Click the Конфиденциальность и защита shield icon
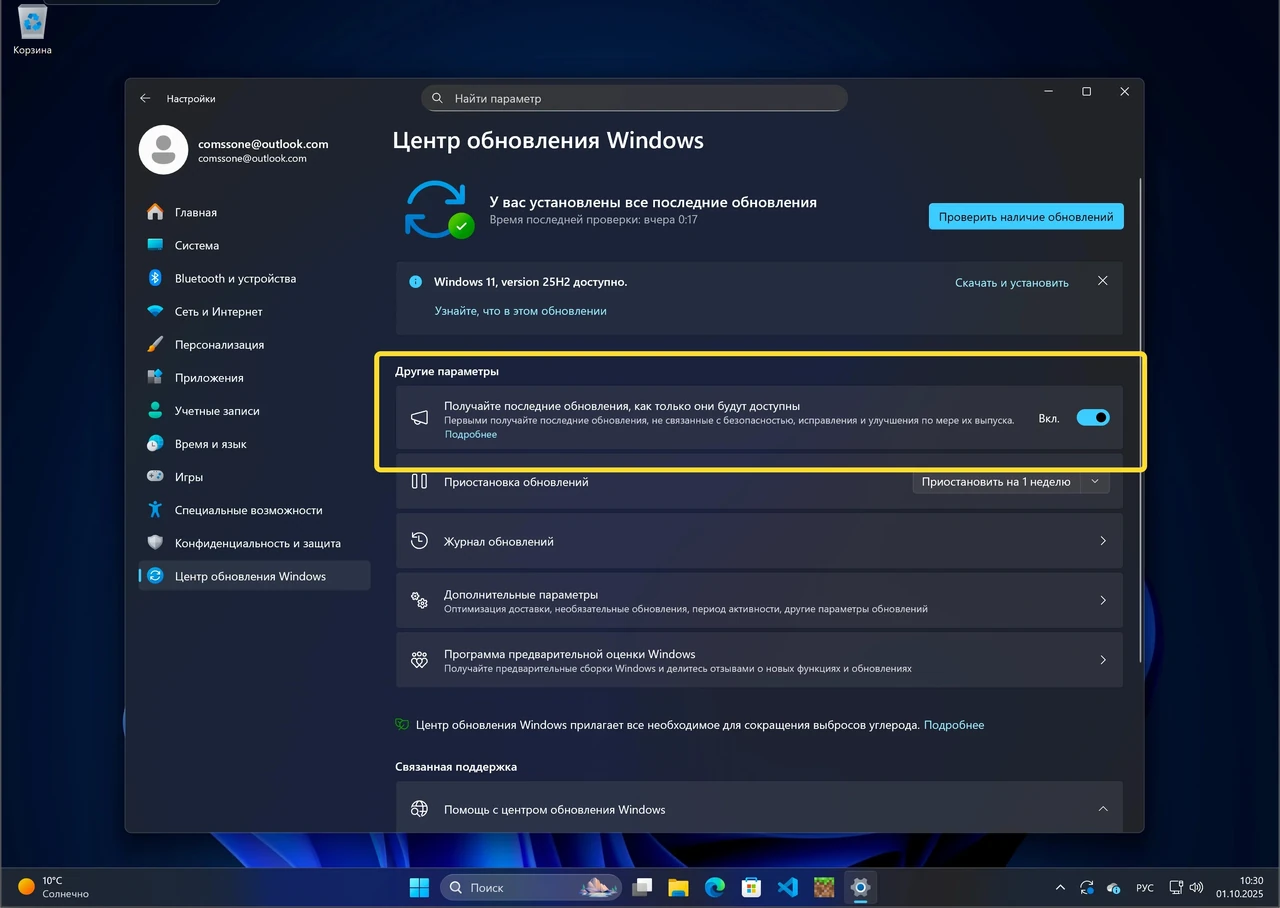Screen dimensions: 1280x908 click(x=155, y=542)
